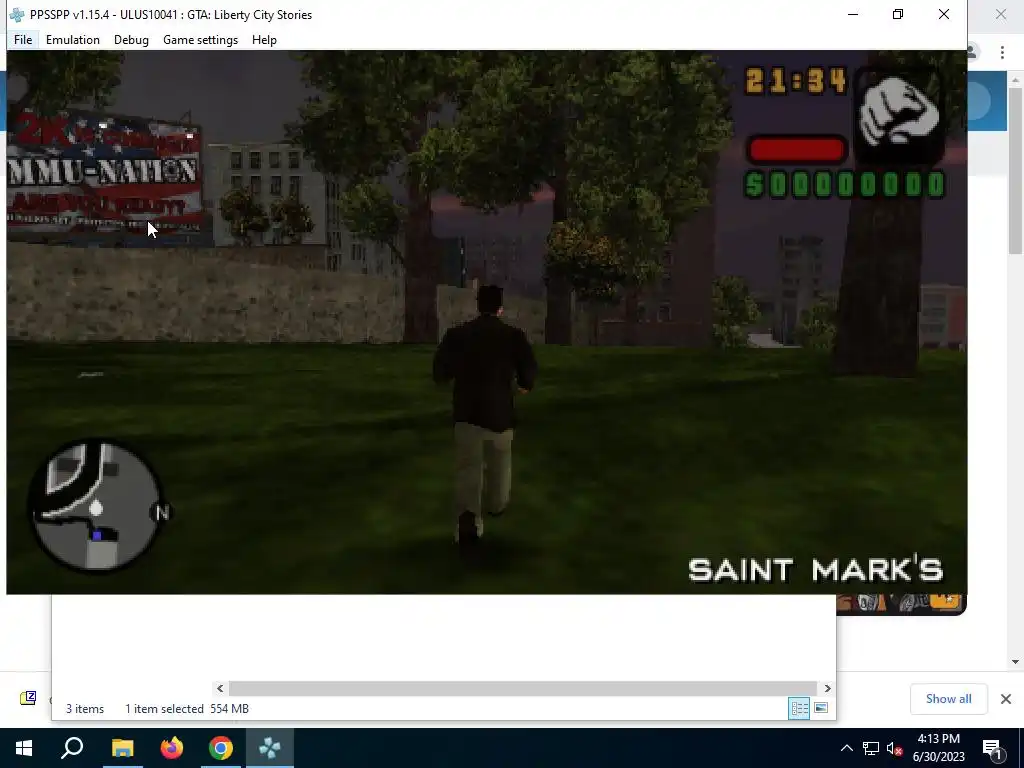Screen dimensions: 1024x768
Task: Click Chrome scrollbar down arrow
Action: coord(1015,662)
